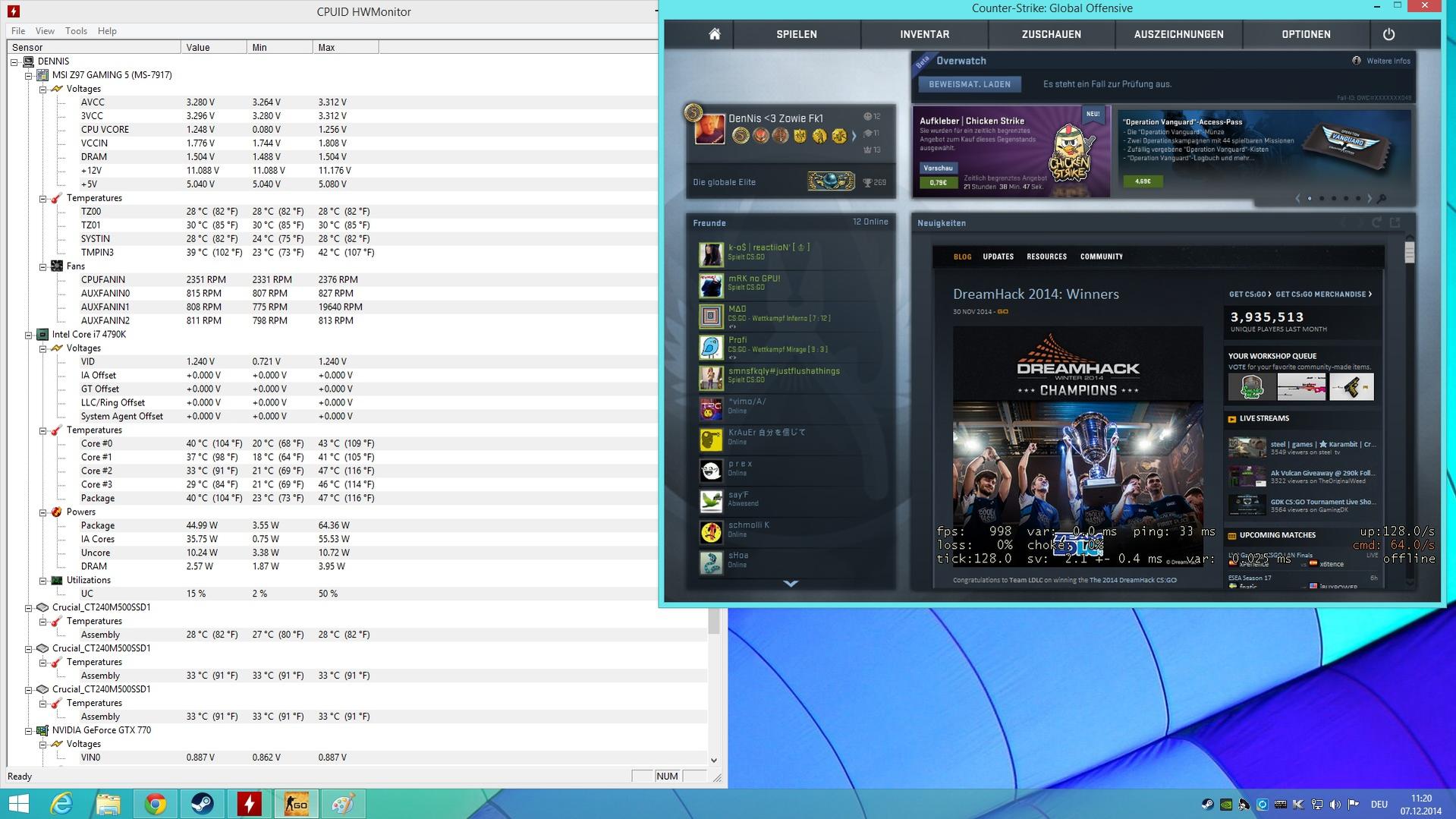This screenshot has width=1456, height=819.
Task: Open the Steam taskbar icon
Action: click(x=202, y=804)
